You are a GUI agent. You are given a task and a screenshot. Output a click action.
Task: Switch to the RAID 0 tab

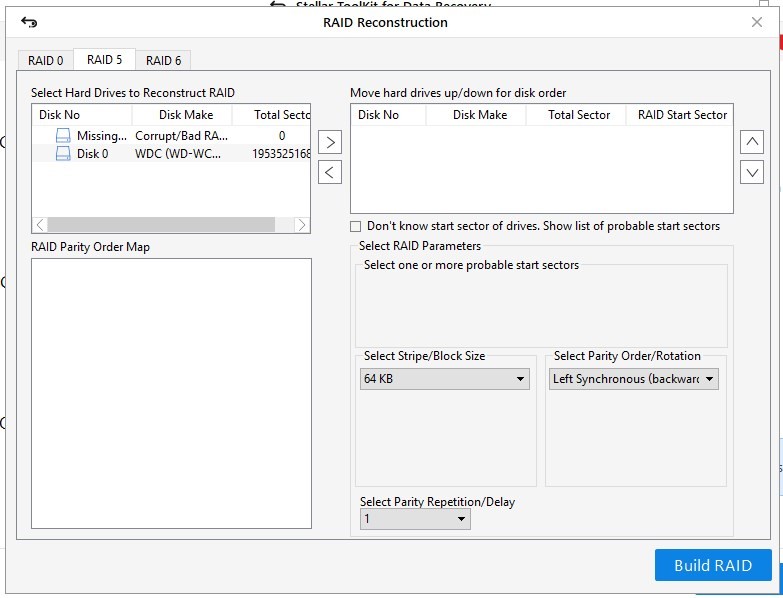point(46,61)
